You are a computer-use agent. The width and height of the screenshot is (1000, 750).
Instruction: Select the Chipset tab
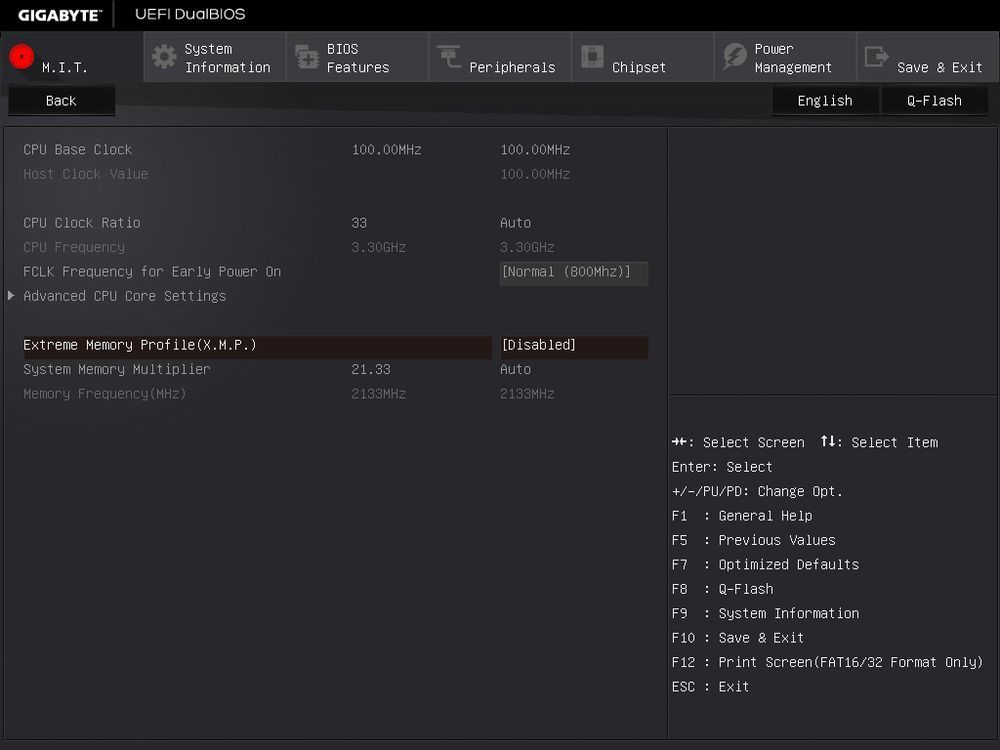tap(643, 57)
